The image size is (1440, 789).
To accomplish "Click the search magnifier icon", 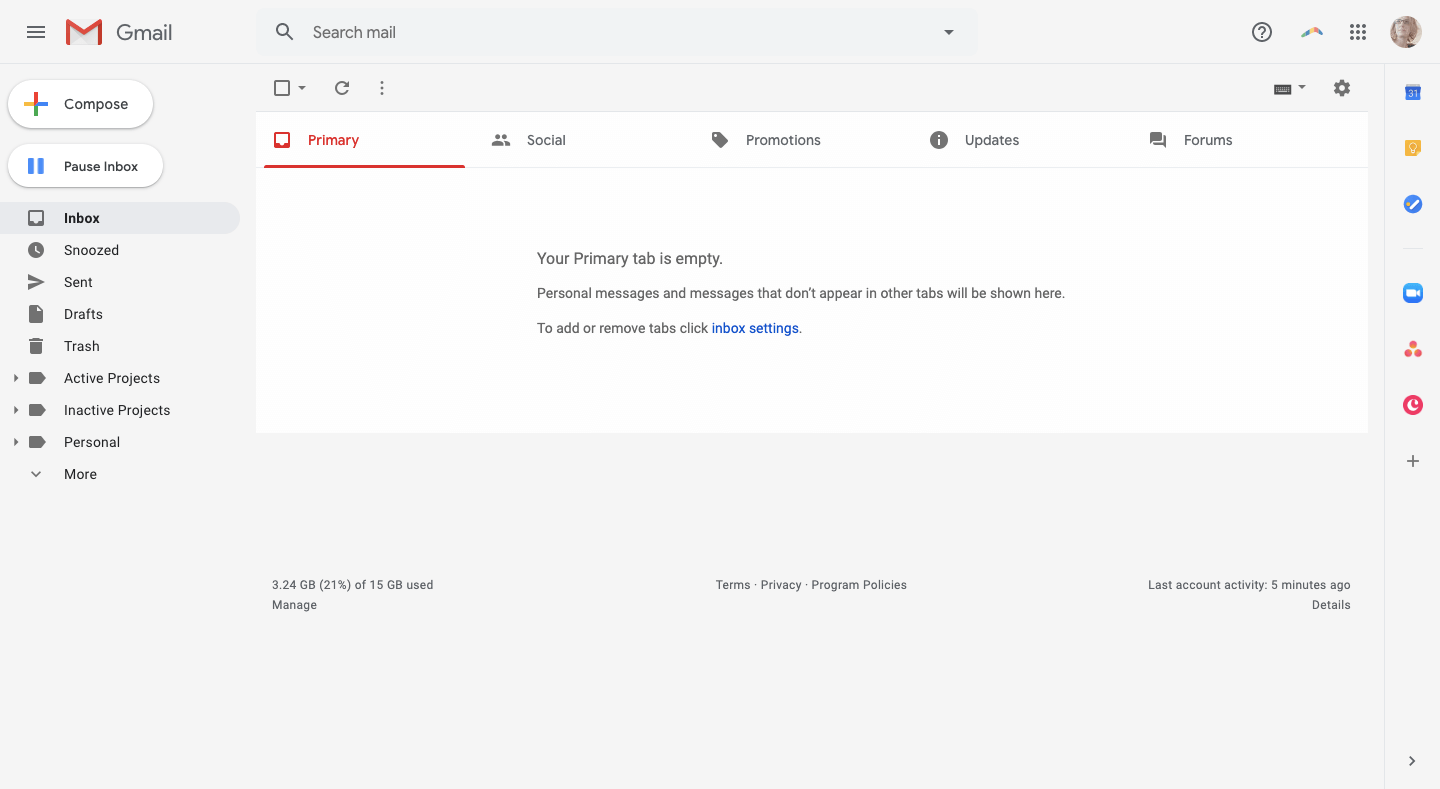I will coord(285,32).
